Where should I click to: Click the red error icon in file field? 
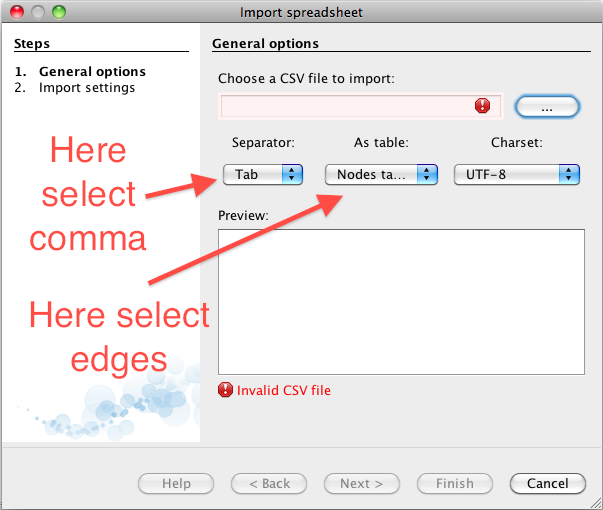tap(482, 105)
